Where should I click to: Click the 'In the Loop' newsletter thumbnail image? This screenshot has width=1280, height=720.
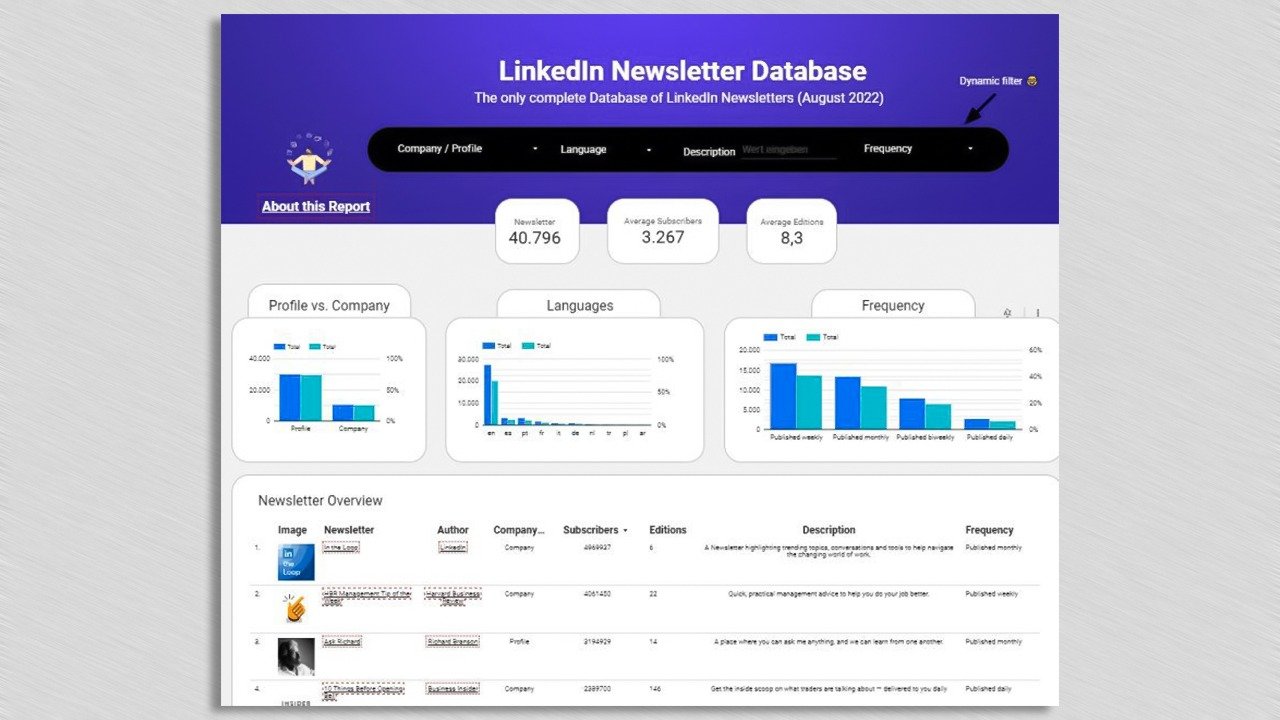[x=296, y=562]
